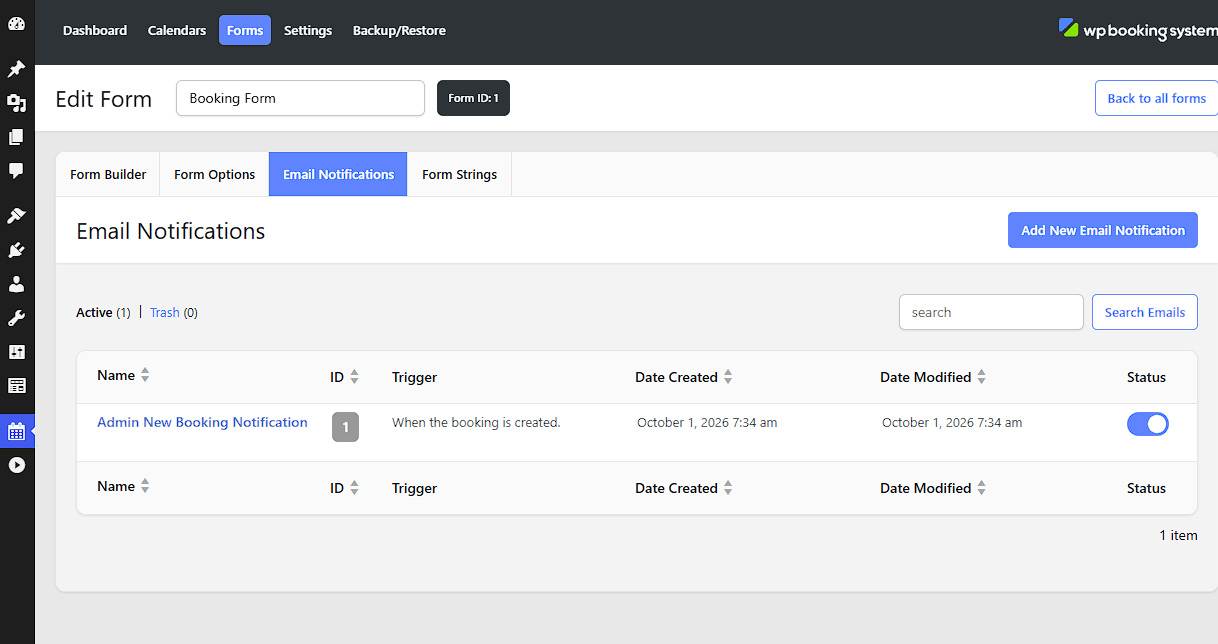Go Back to all forms
1218x644 pixels.
coord(1156,98)
